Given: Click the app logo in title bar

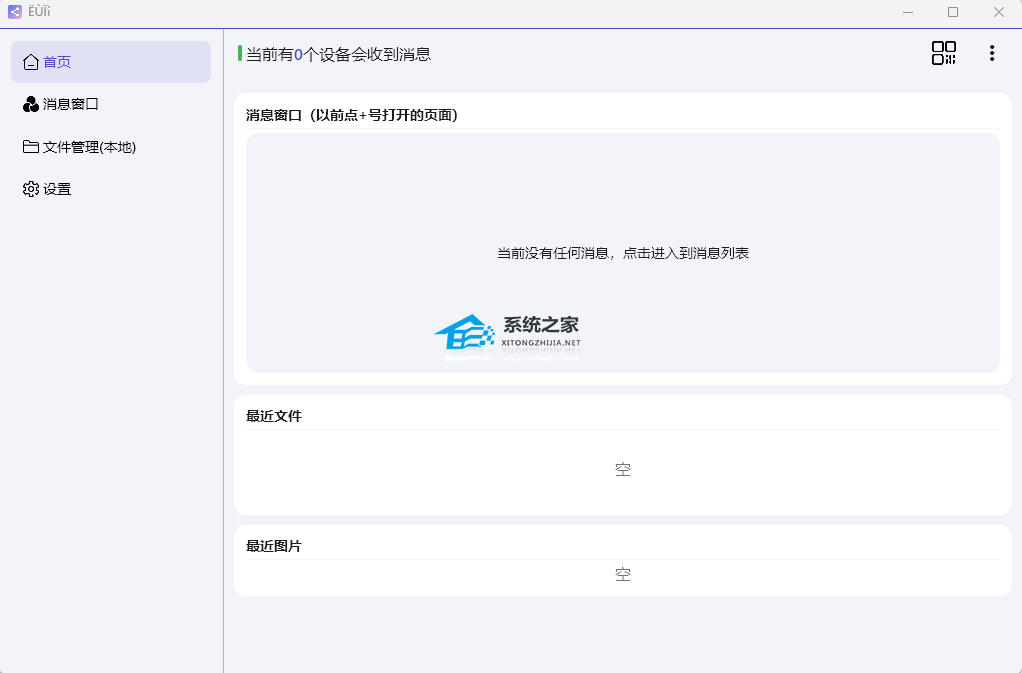Looking at the screenshot, I should (x=15, y=12).
